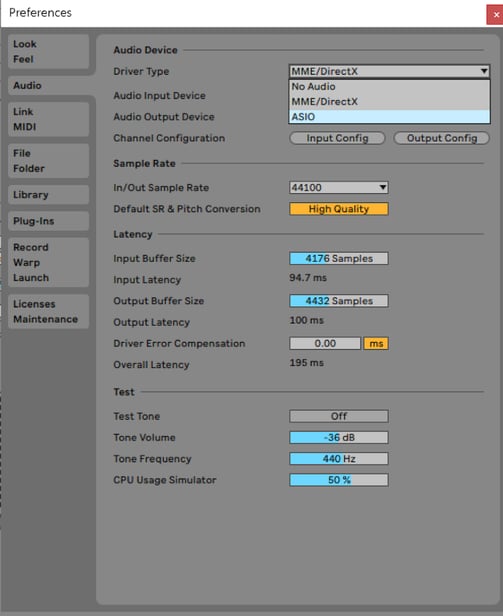The image size is (503, 616).
Task: Open the In/Out Sample Rate dropdown
Action: point(339,187)
